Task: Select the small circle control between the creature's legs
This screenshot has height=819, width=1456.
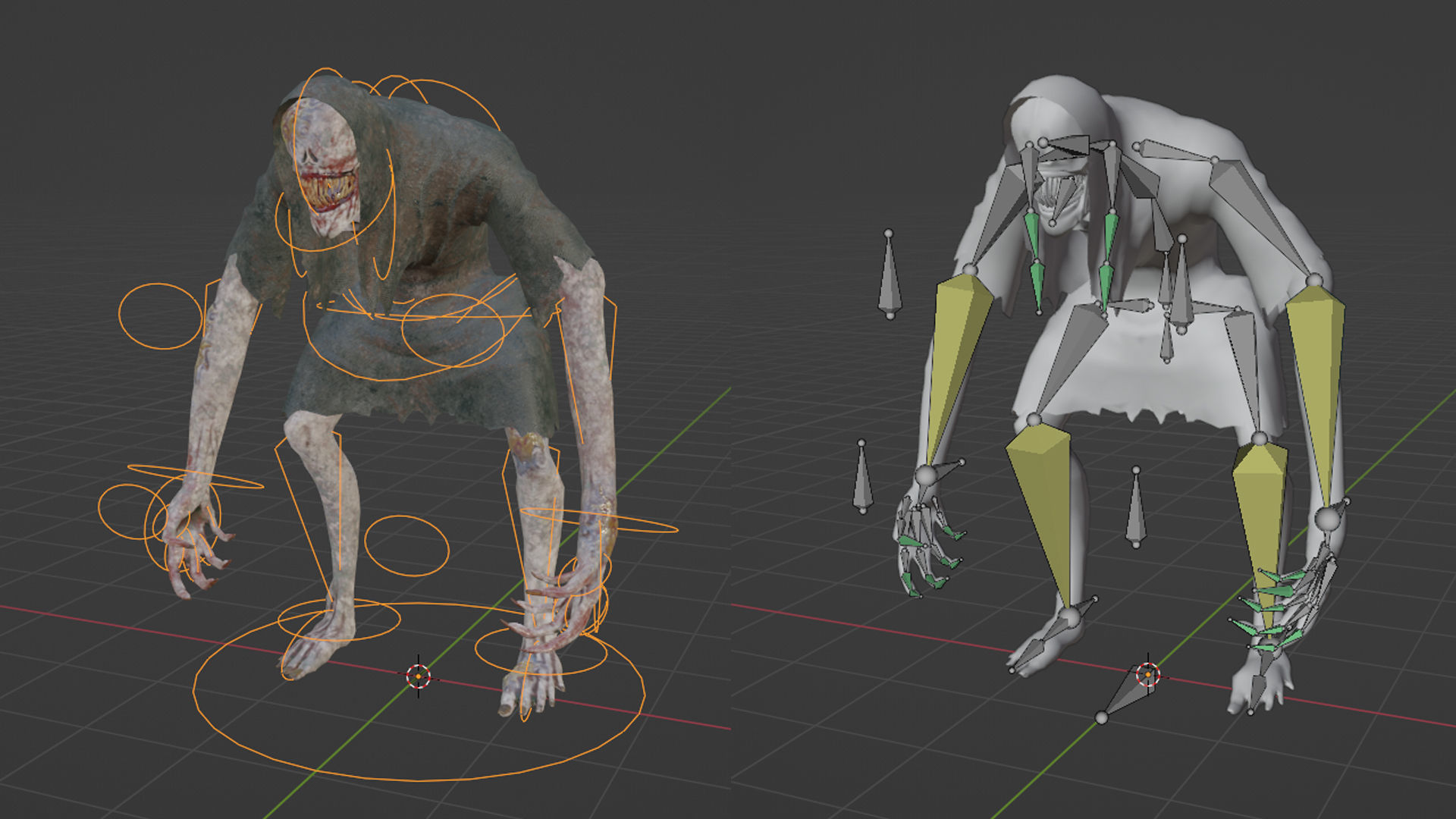Action: [x=406, y=545]
